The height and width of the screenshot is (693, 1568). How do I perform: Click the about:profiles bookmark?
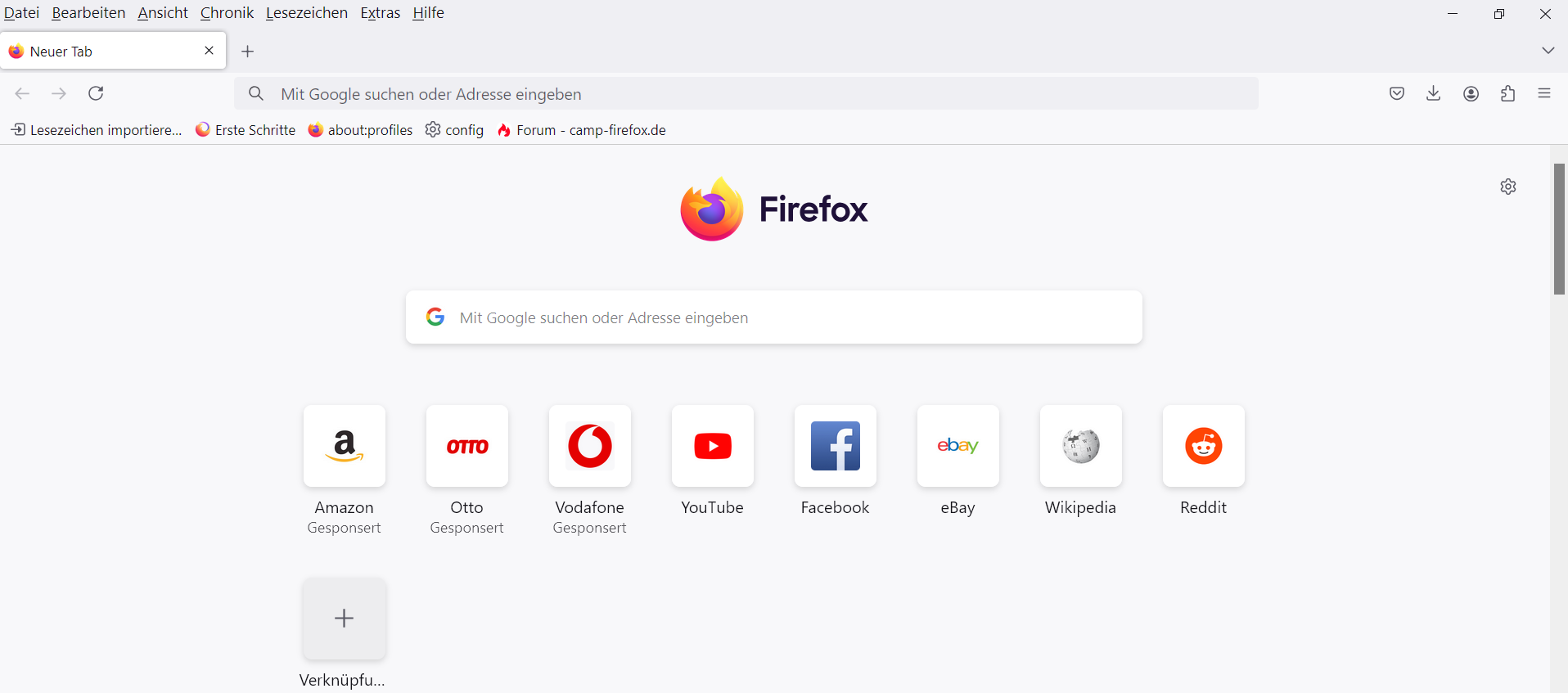[x=361, y=130]
